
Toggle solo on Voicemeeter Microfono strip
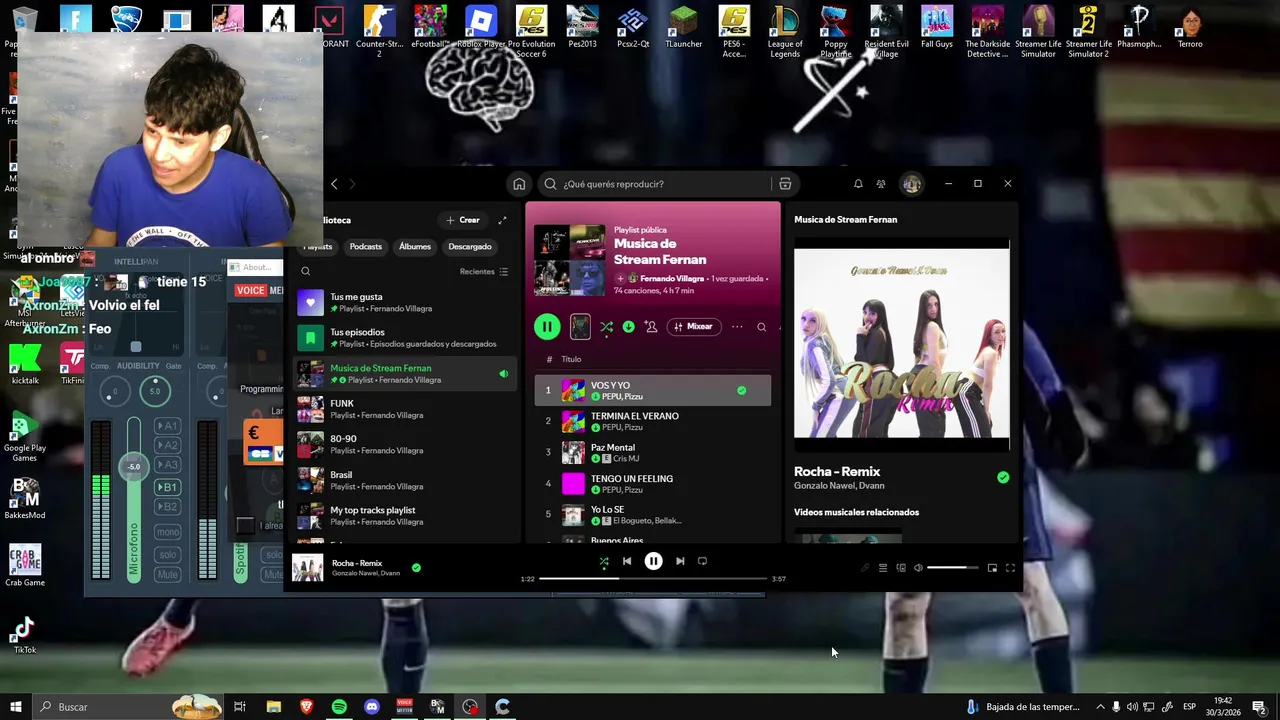coord(168,554)
